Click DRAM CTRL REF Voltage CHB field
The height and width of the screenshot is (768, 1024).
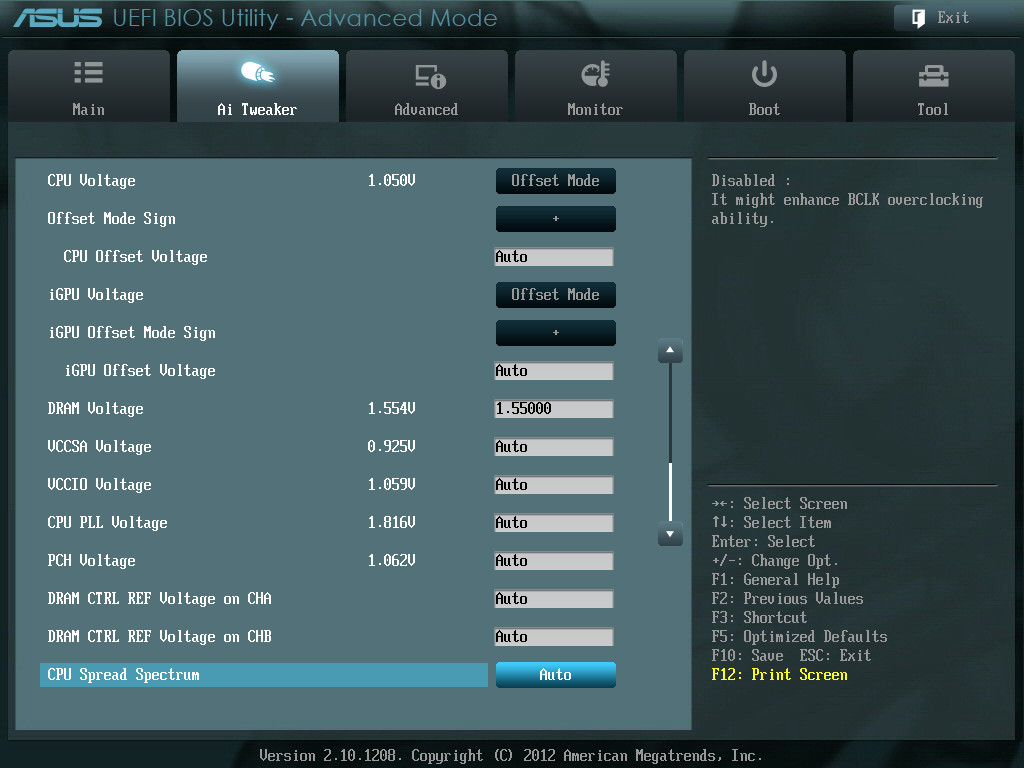pyautogui.click(x=554, y=637)
